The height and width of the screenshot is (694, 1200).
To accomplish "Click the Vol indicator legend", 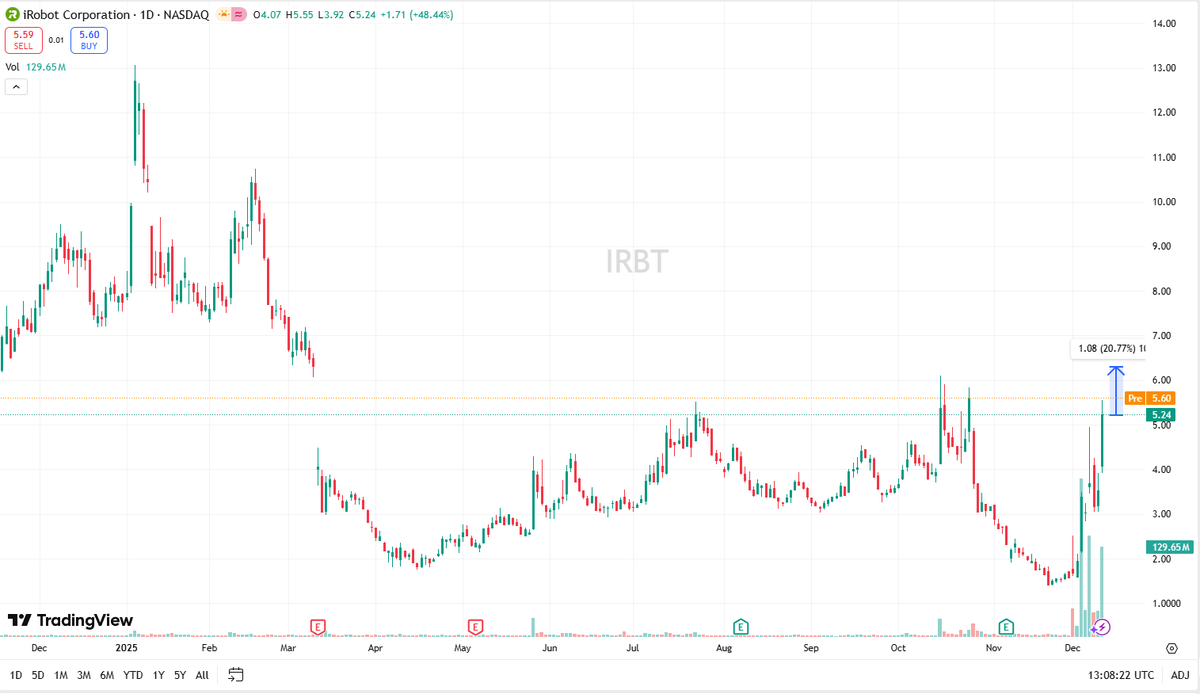I will pyautogui.click(x=36, y=67).
